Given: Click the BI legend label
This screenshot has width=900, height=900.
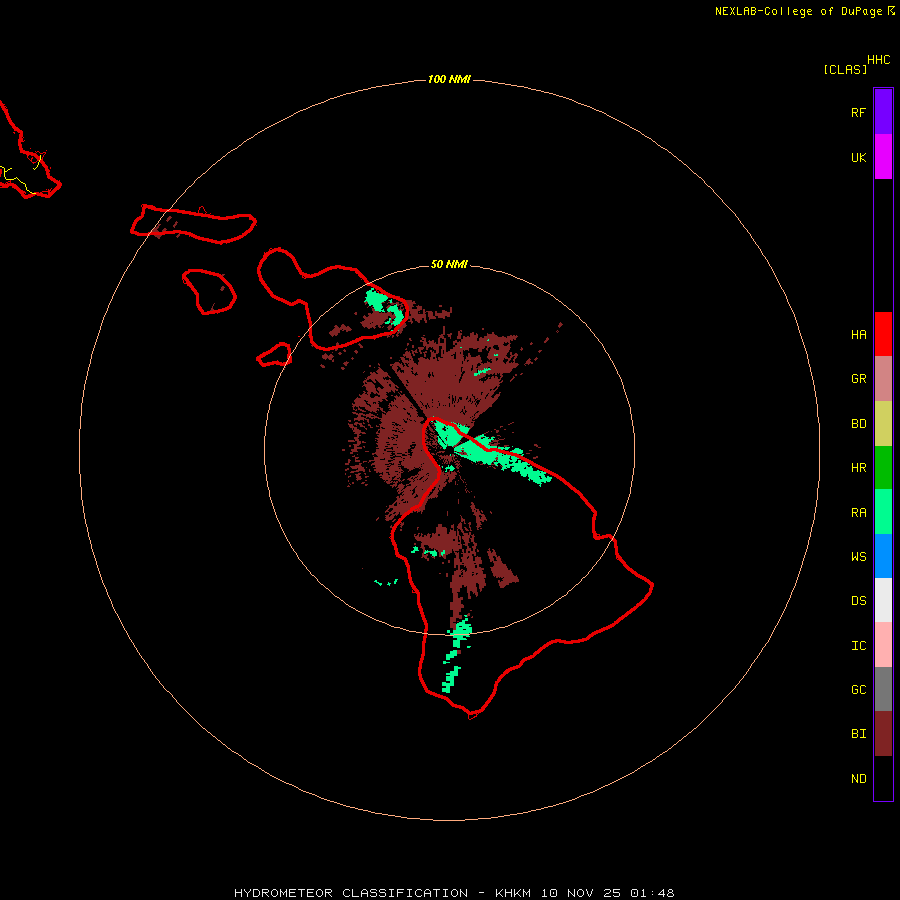Looking at the screenshot, I should pos(858,734).
